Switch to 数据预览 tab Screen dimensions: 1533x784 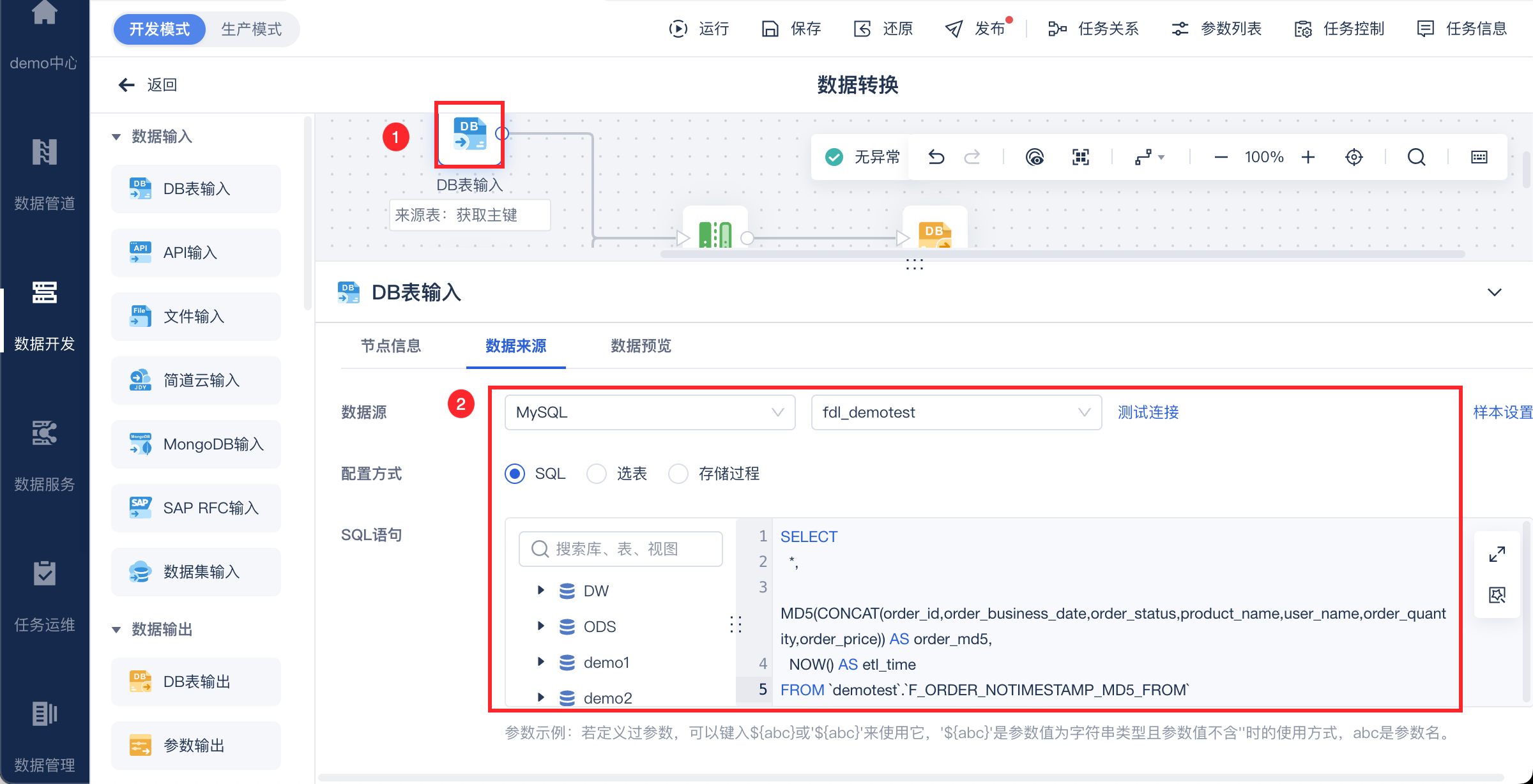coord(641,346)
